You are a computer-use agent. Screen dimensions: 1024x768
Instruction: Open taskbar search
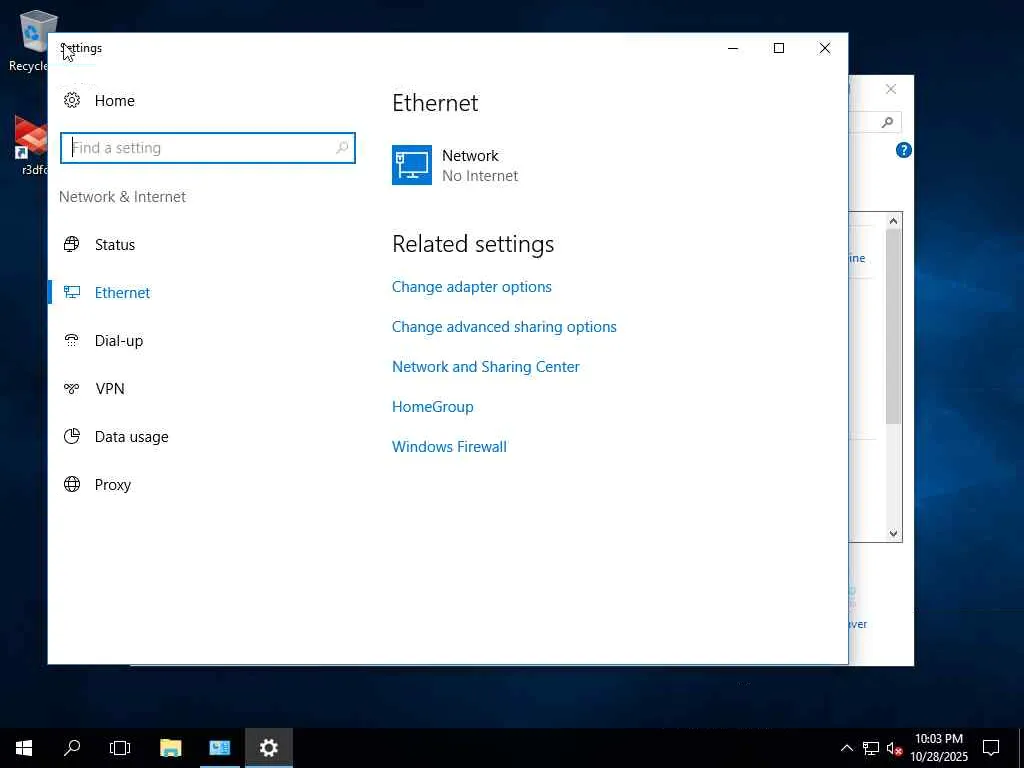click(x=72, y=748)
